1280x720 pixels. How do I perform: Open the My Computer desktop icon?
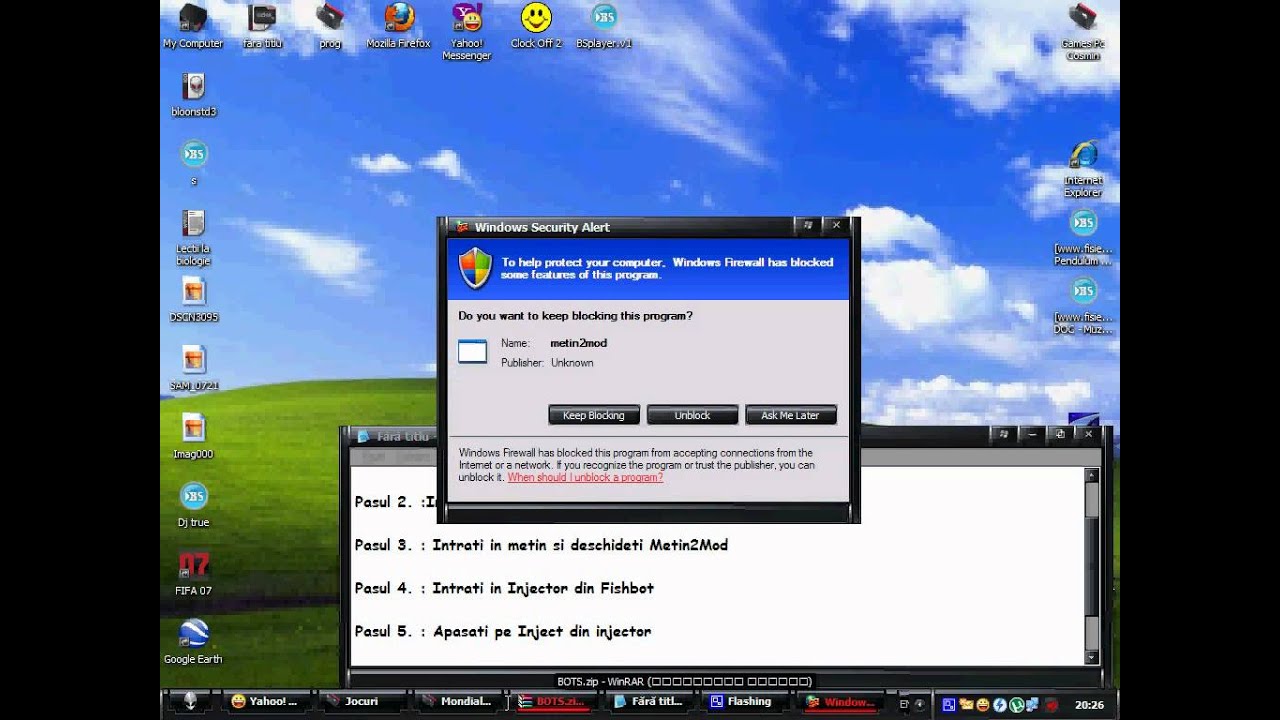tap(193, 20)
